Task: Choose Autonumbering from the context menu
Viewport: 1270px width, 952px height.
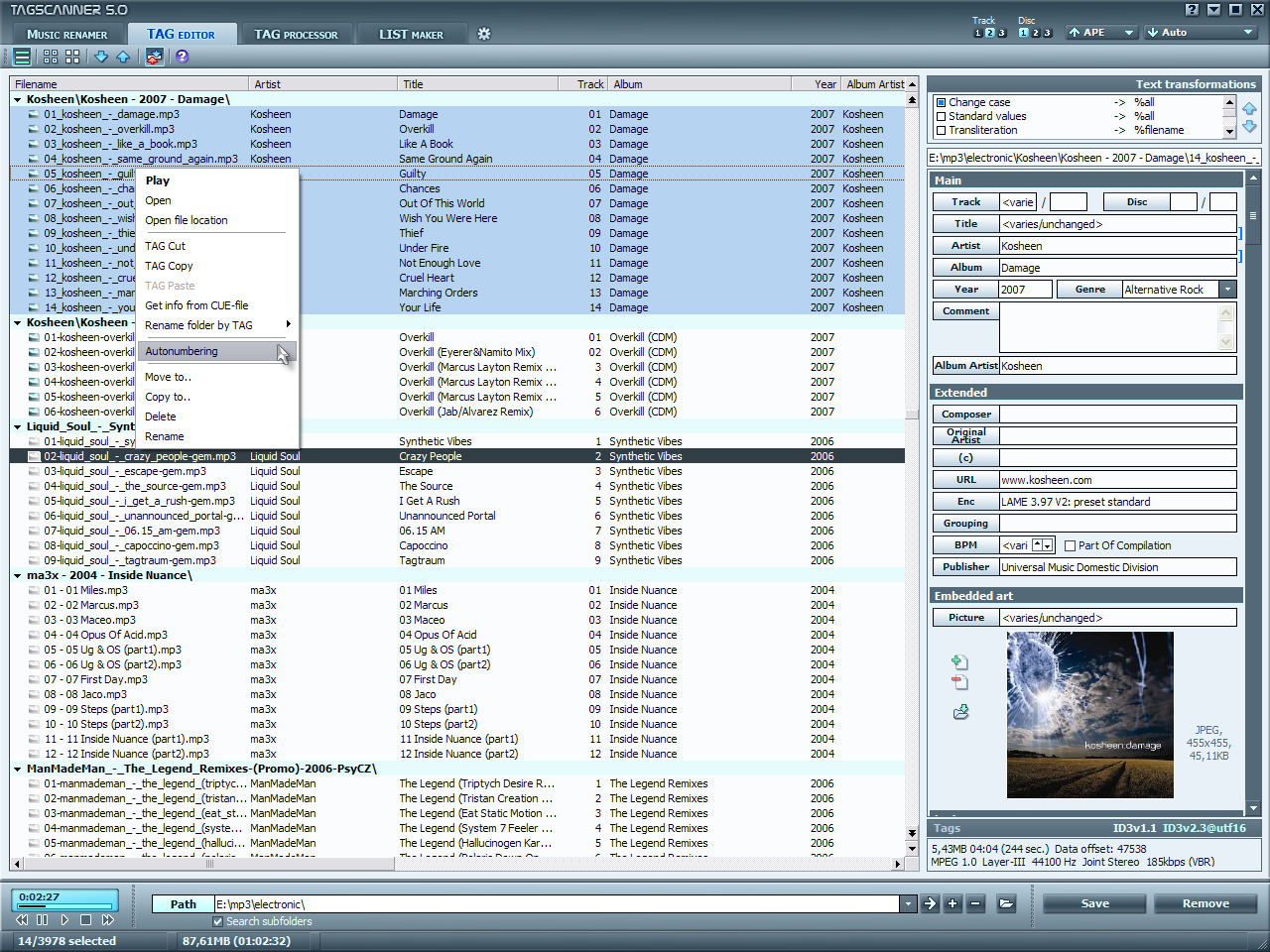Action: (x=182, y=351)
